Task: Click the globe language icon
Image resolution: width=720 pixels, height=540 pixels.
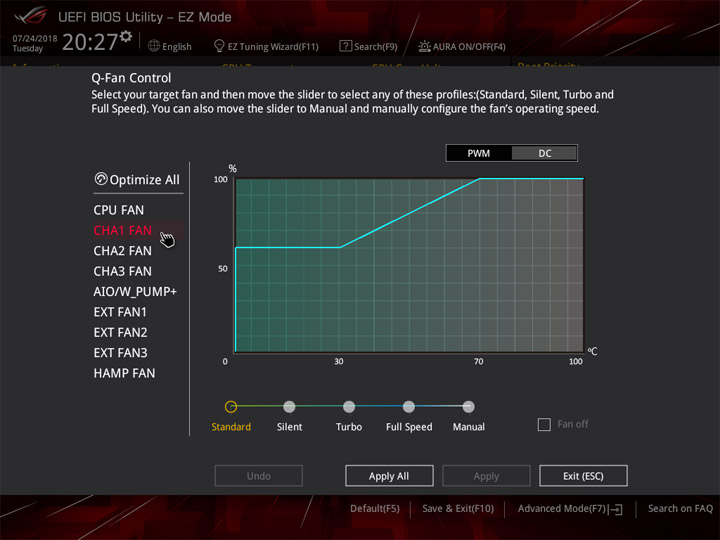Action: click(154, 46)
